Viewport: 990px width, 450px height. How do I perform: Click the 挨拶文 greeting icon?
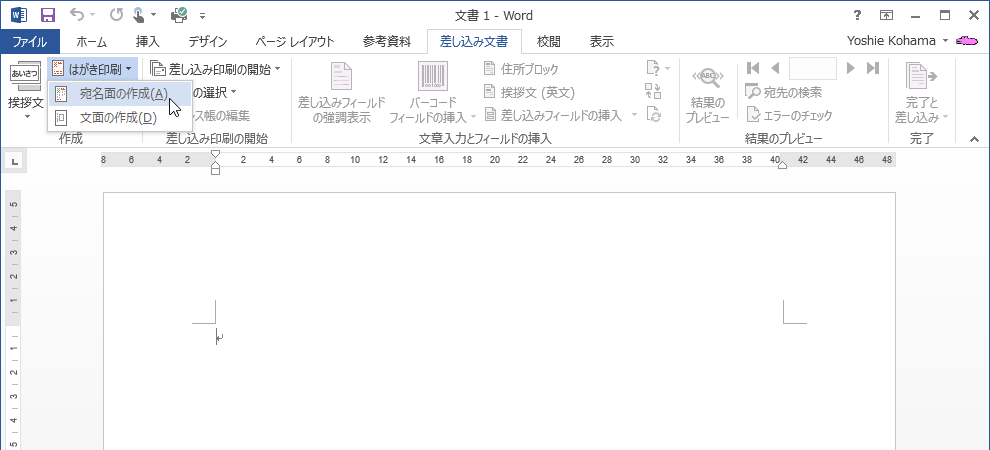click(25, 76)
